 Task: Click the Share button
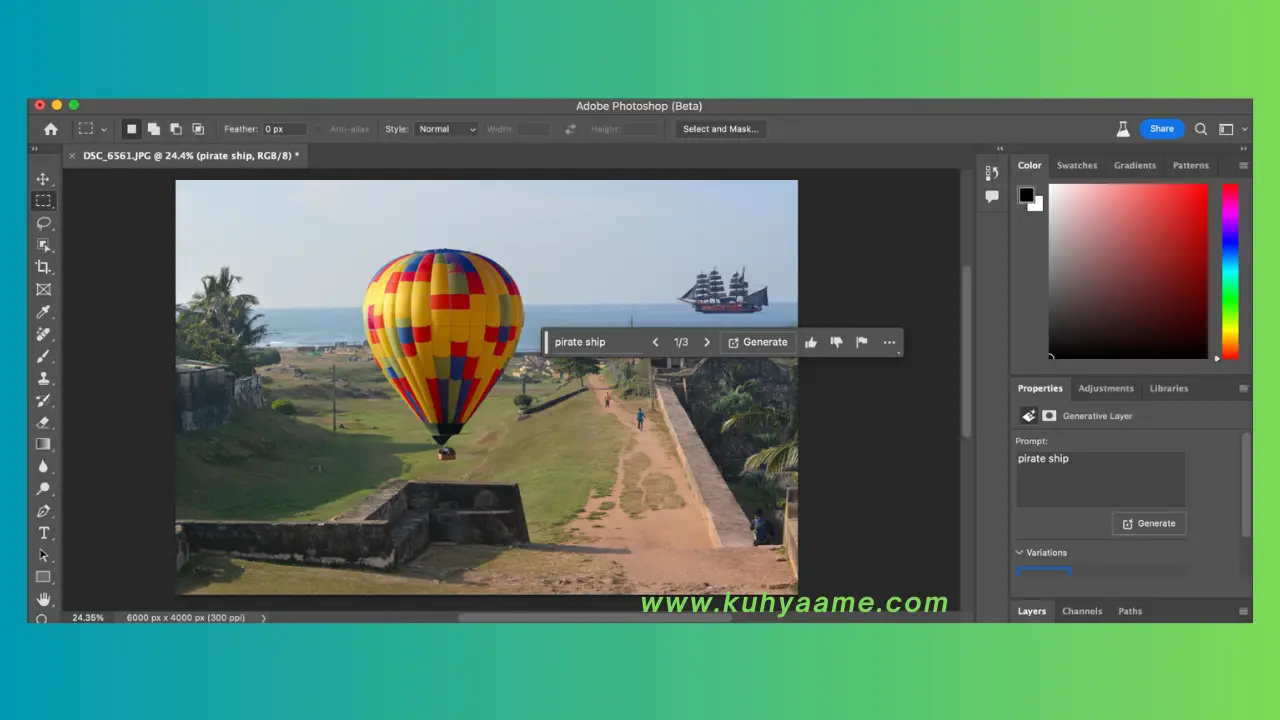coord(1162,129)
